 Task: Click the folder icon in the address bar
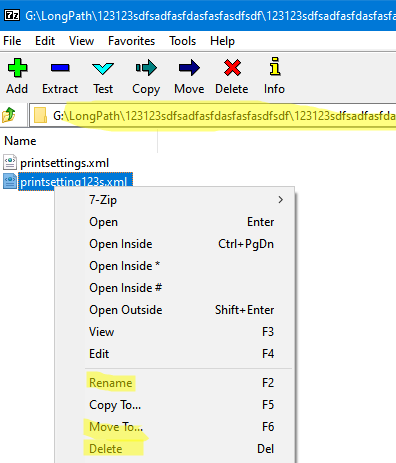pyautogui.click(x=40, y=115)
